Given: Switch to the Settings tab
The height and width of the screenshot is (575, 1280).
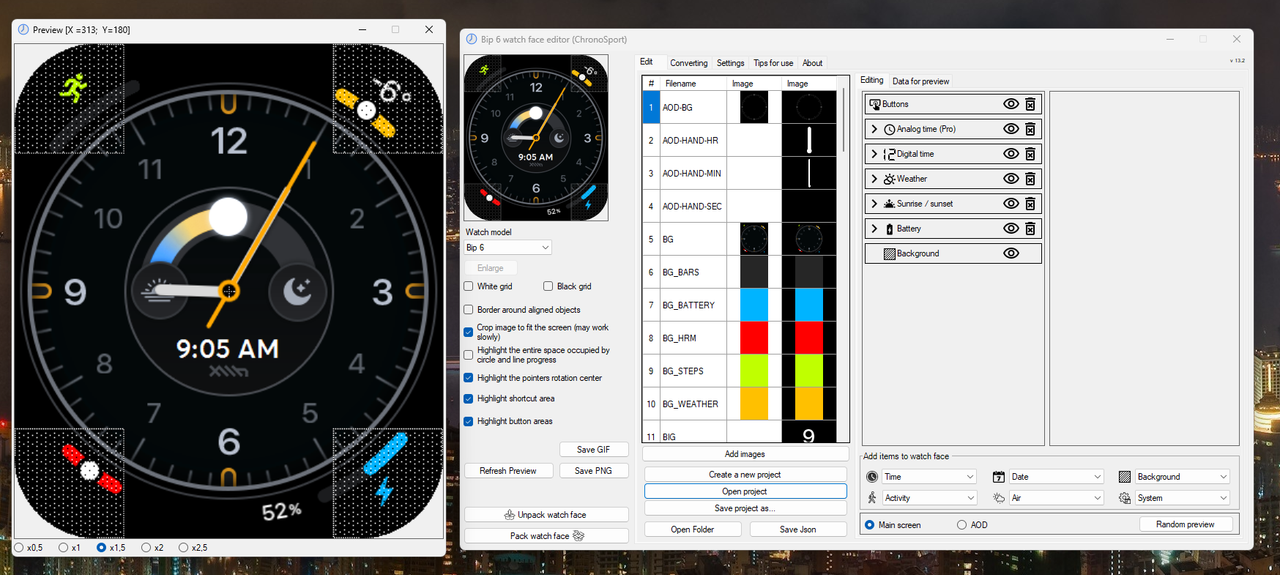Looking at the screenshot, I should [730, 63].
